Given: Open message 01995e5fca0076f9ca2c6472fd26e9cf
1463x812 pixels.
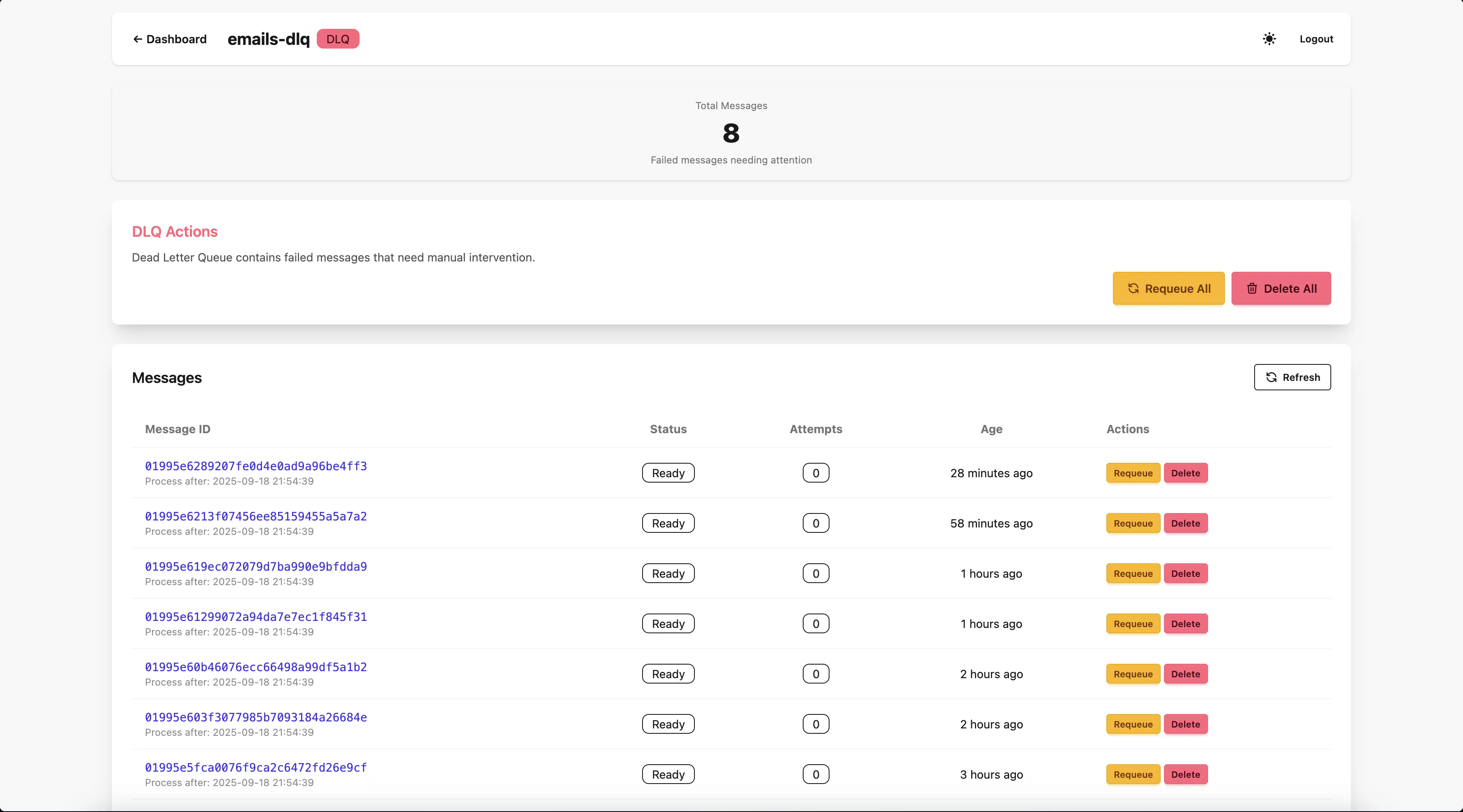Looking at the screenshot, I should click(255, 768).
